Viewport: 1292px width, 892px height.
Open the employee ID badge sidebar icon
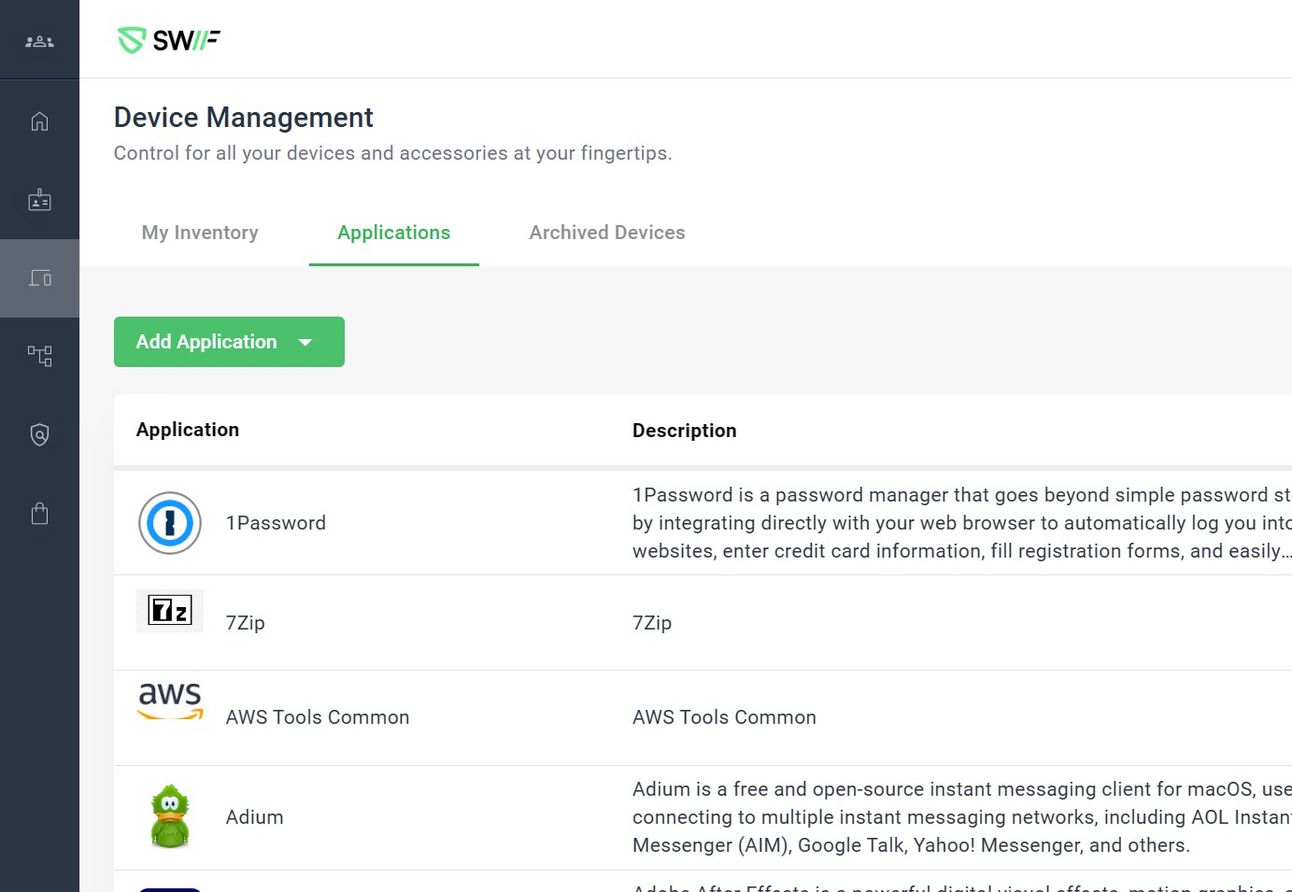tap(39, 201)
